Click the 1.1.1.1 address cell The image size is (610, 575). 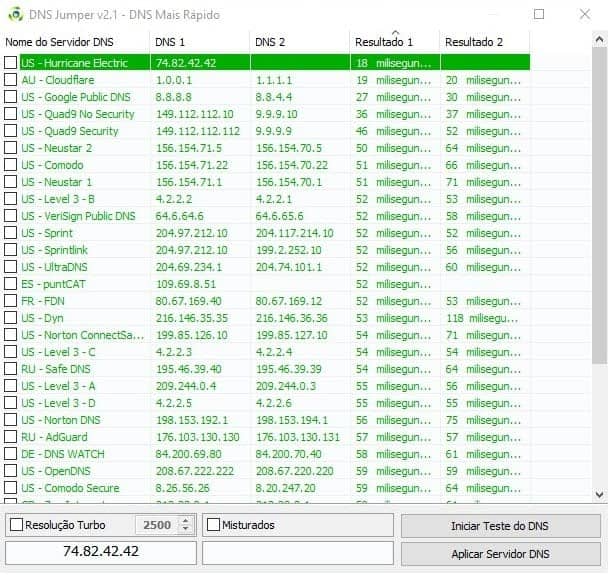coord(273,80)
